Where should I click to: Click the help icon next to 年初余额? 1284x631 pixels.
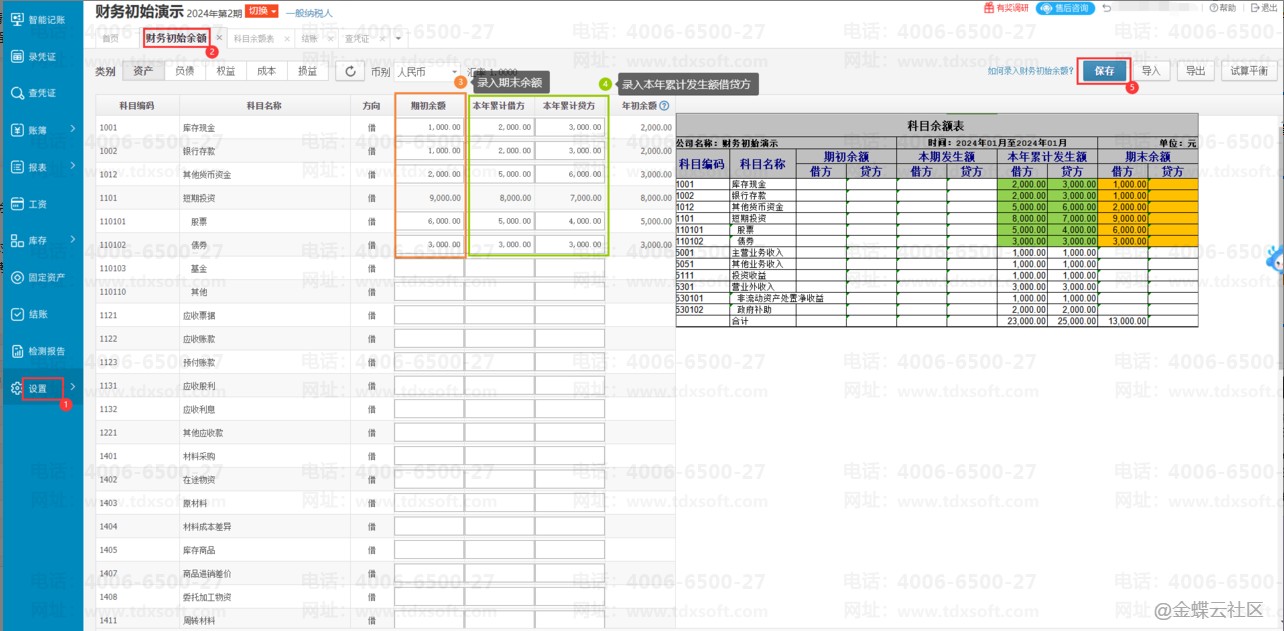tap(664, 105)
